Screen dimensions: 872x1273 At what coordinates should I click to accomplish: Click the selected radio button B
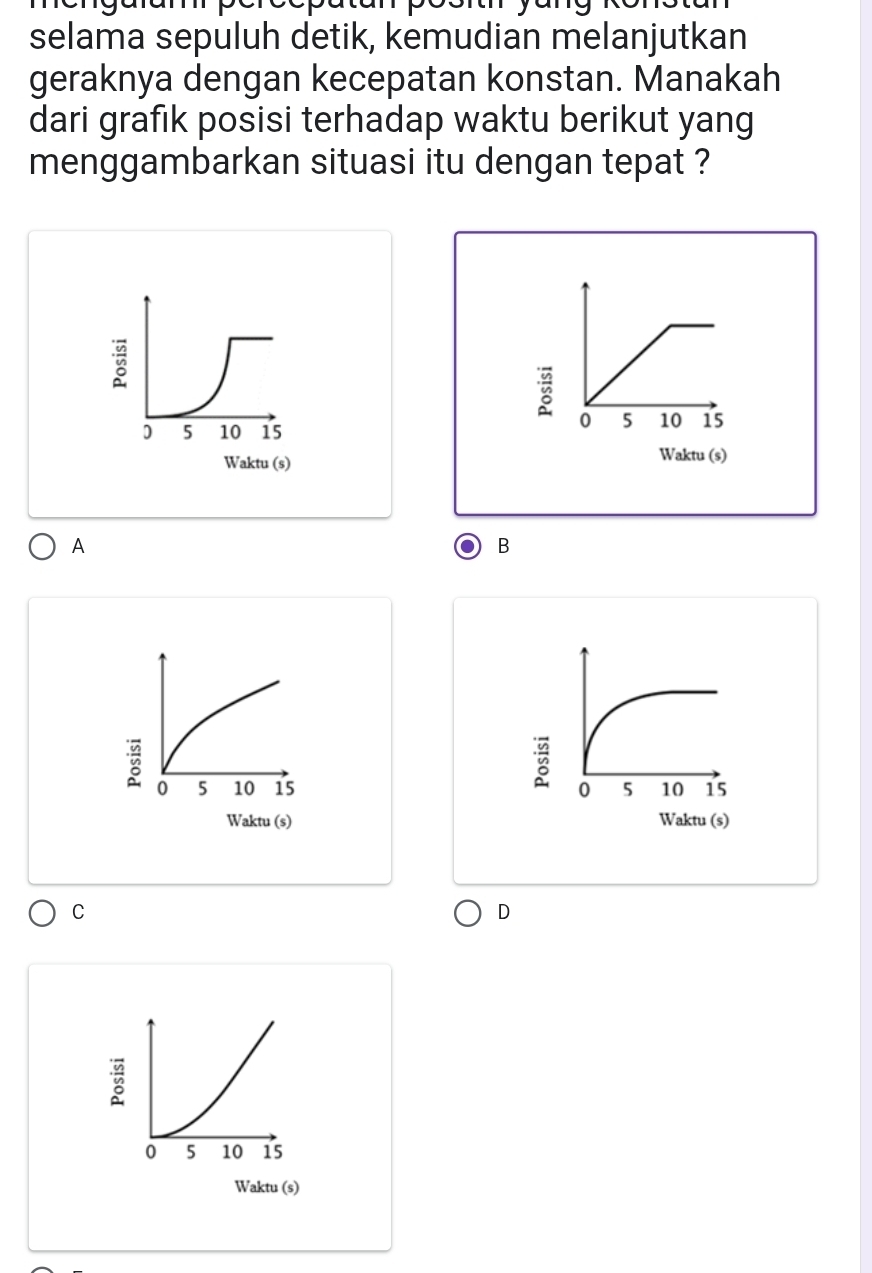[x=468, y=547]
